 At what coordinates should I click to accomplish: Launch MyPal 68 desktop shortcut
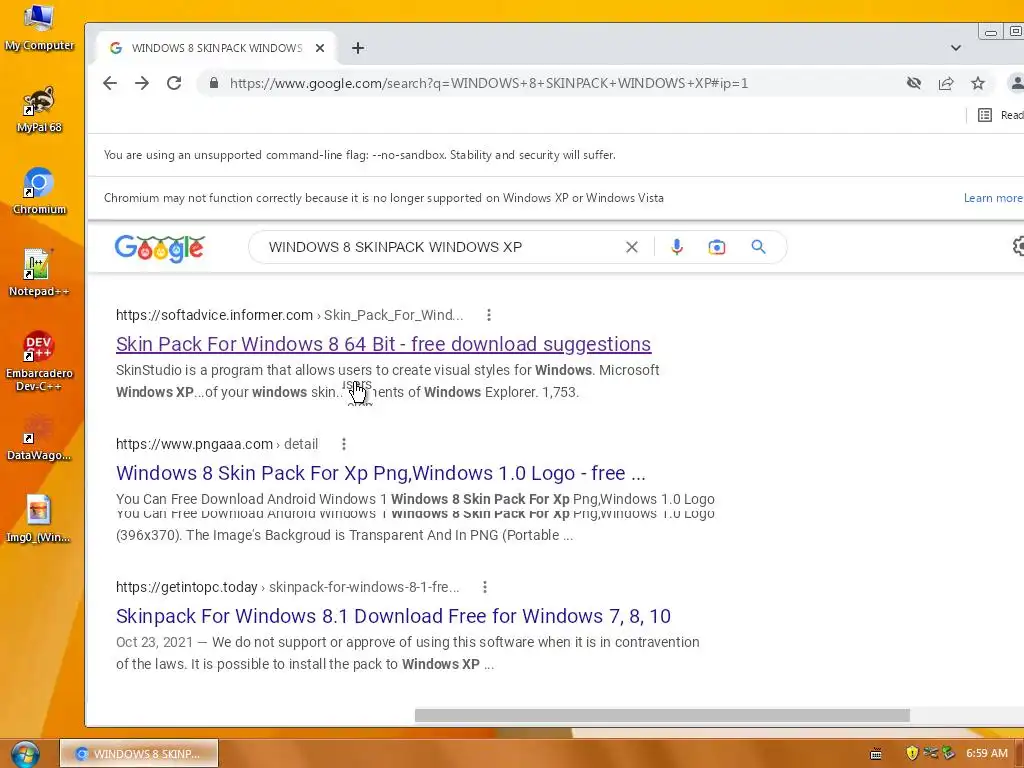tap(39, 110)
